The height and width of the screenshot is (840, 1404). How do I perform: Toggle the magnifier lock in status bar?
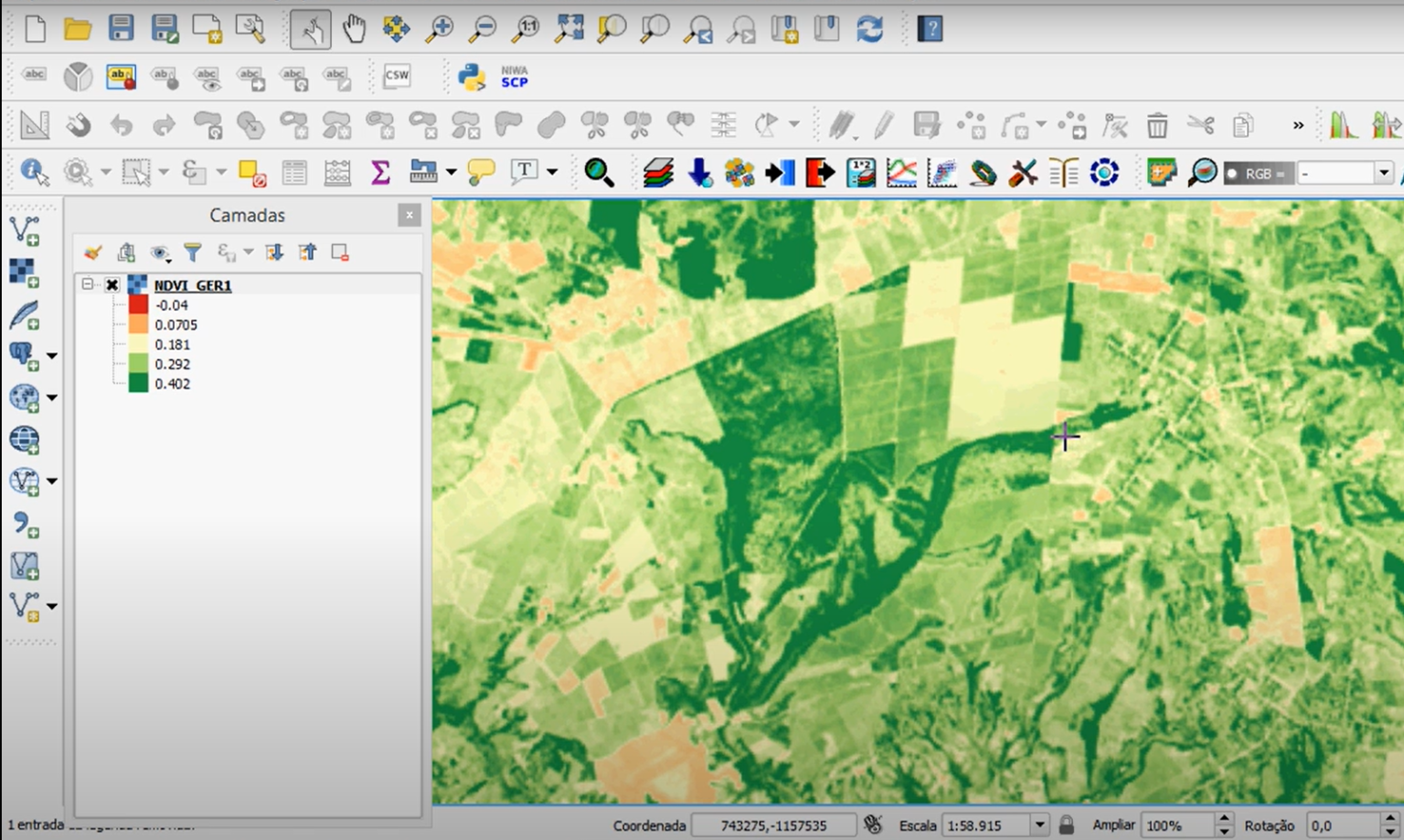coord(1068,824)
